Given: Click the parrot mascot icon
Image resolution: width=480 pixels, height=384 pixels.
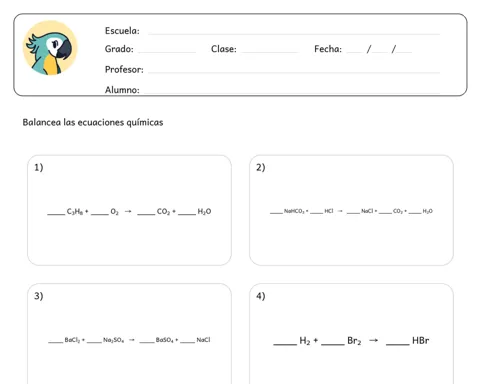Looking at the screenshot, I should coord(50,48).
